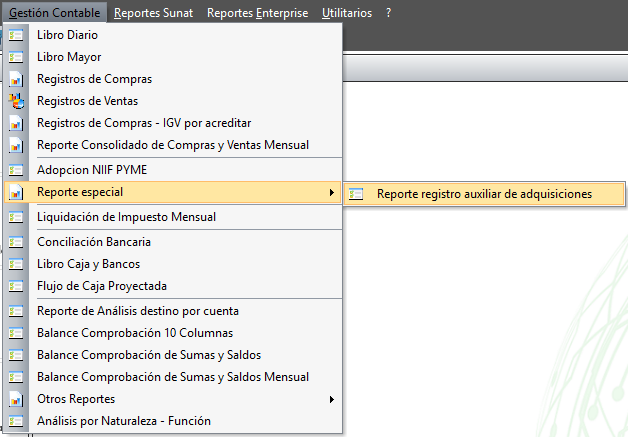Screen dimensions: 628x437
Task: Choose Libro Mayor from the menu
Action: 173,57
